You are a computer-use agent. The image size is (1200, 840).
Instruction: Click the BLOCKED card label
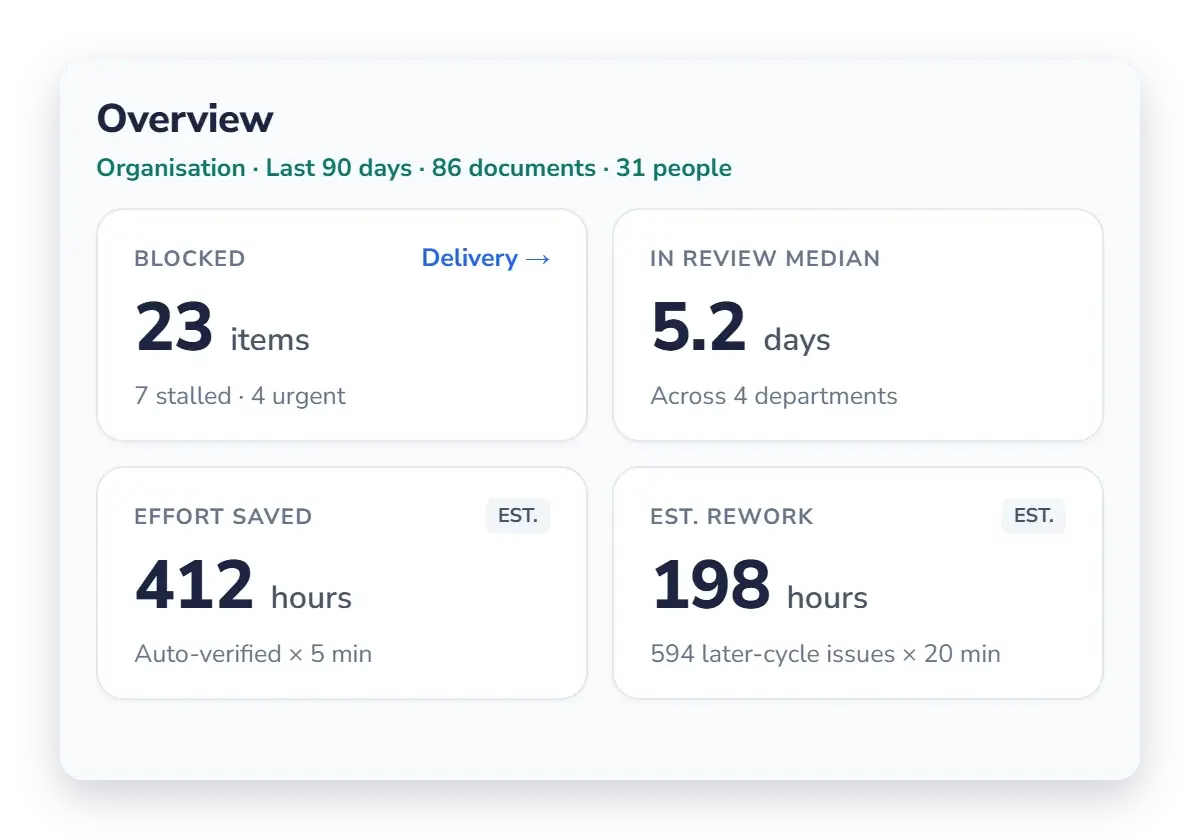coord(190,258)
